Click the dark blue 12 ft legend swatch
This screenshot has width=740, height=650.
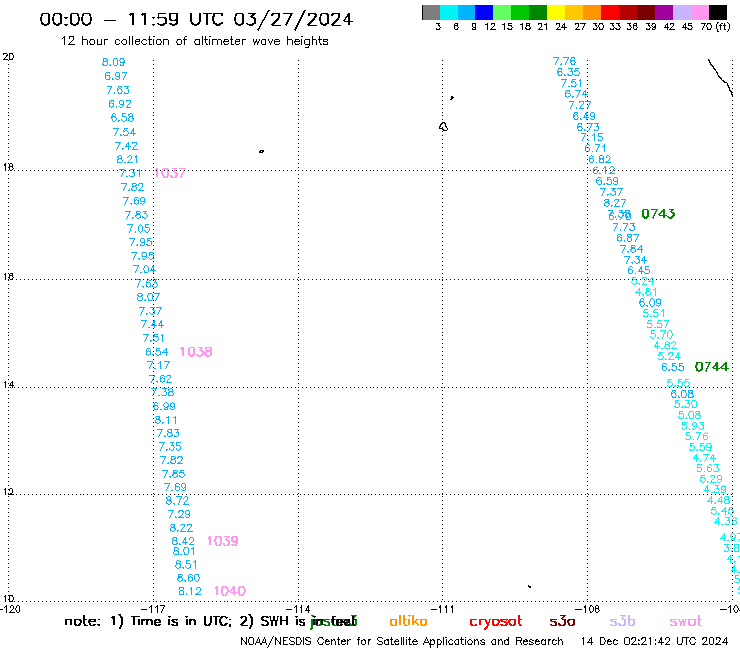pos(484,12)
